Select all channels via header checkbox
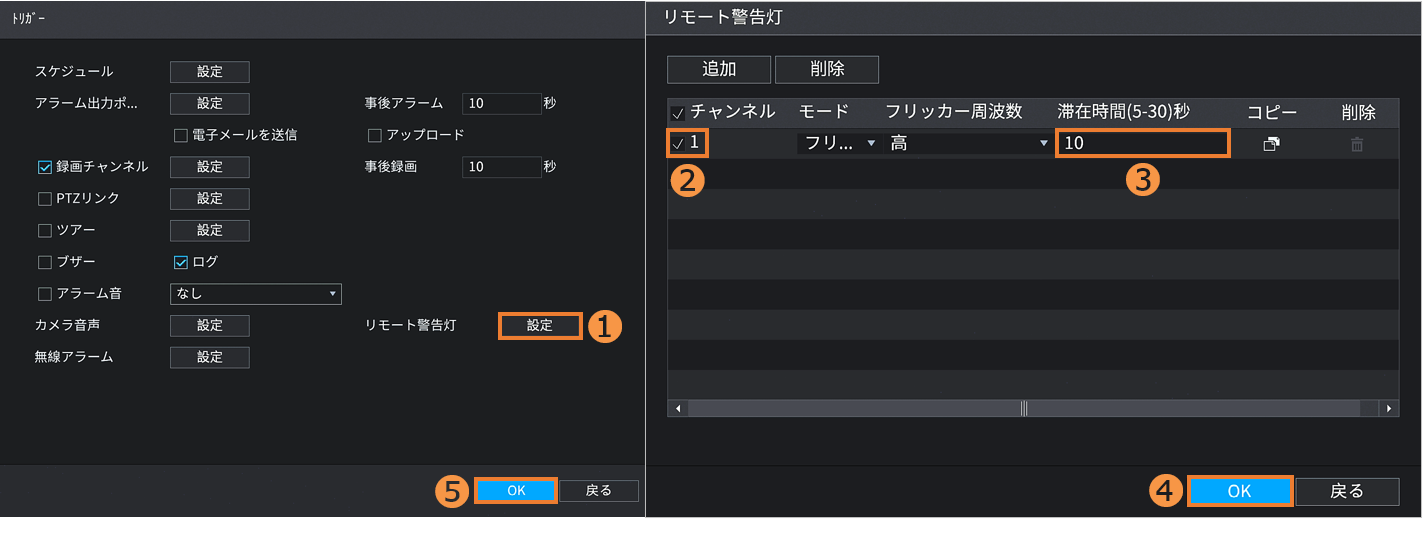 [678, 113]
